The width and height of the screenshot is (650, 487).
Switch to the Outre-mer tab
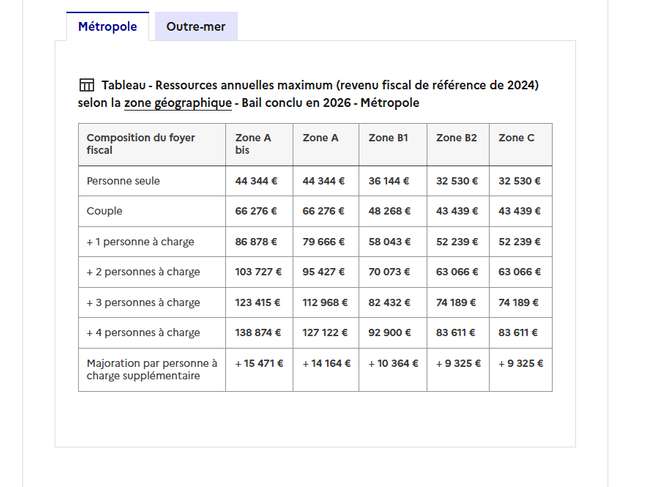tap(196, 27)
